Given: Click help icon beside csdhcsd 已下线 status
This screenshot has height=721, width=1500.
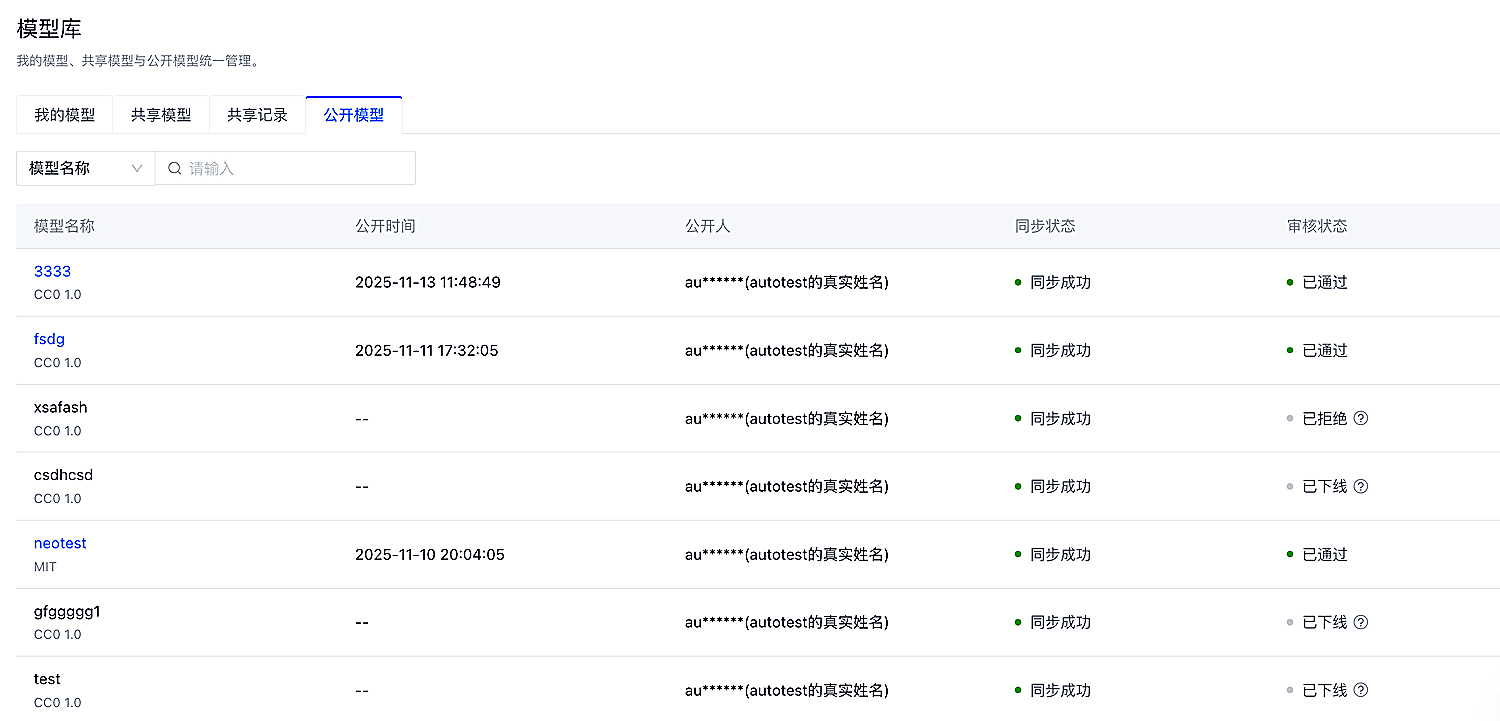Looking at the screenshot, I should point(1360,487).
